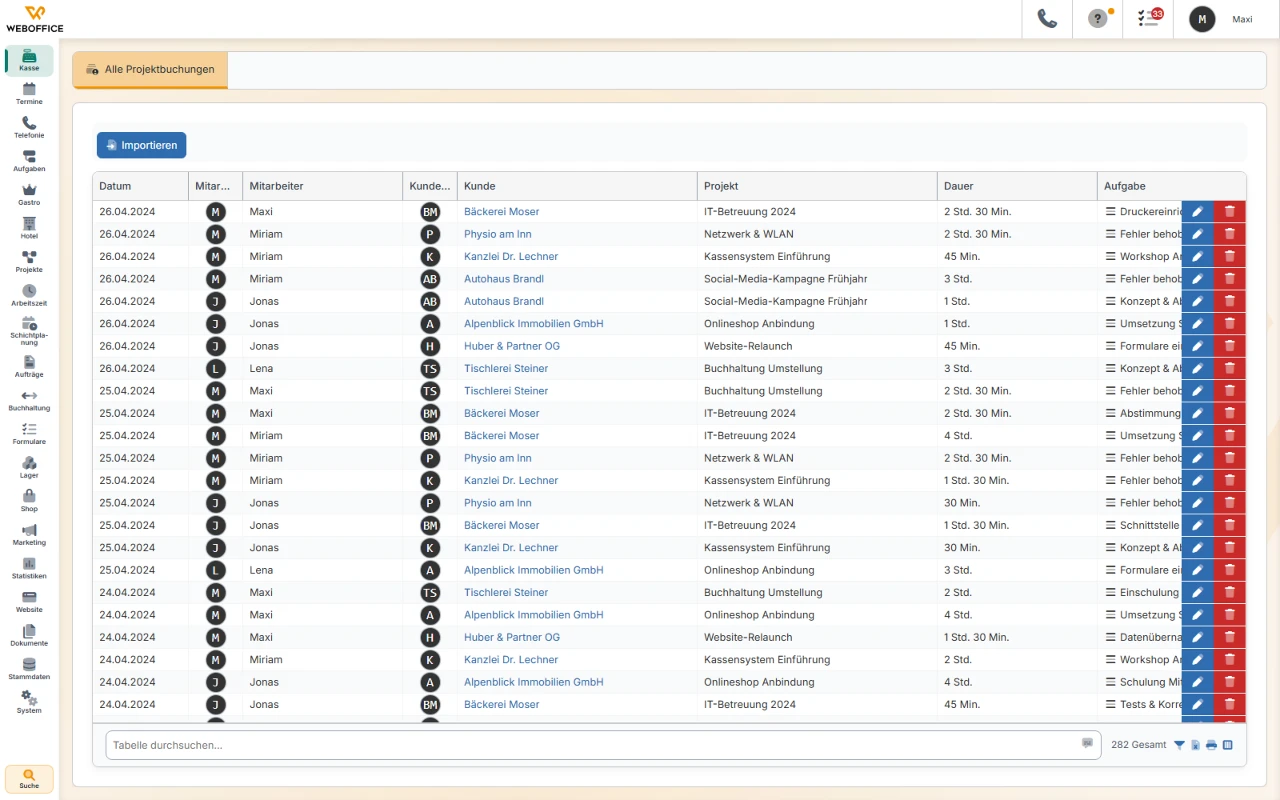
Task: Open Tischlerei Steiner link in Lena's 26.04.2024 row
Action: click(x=506, y=368)
